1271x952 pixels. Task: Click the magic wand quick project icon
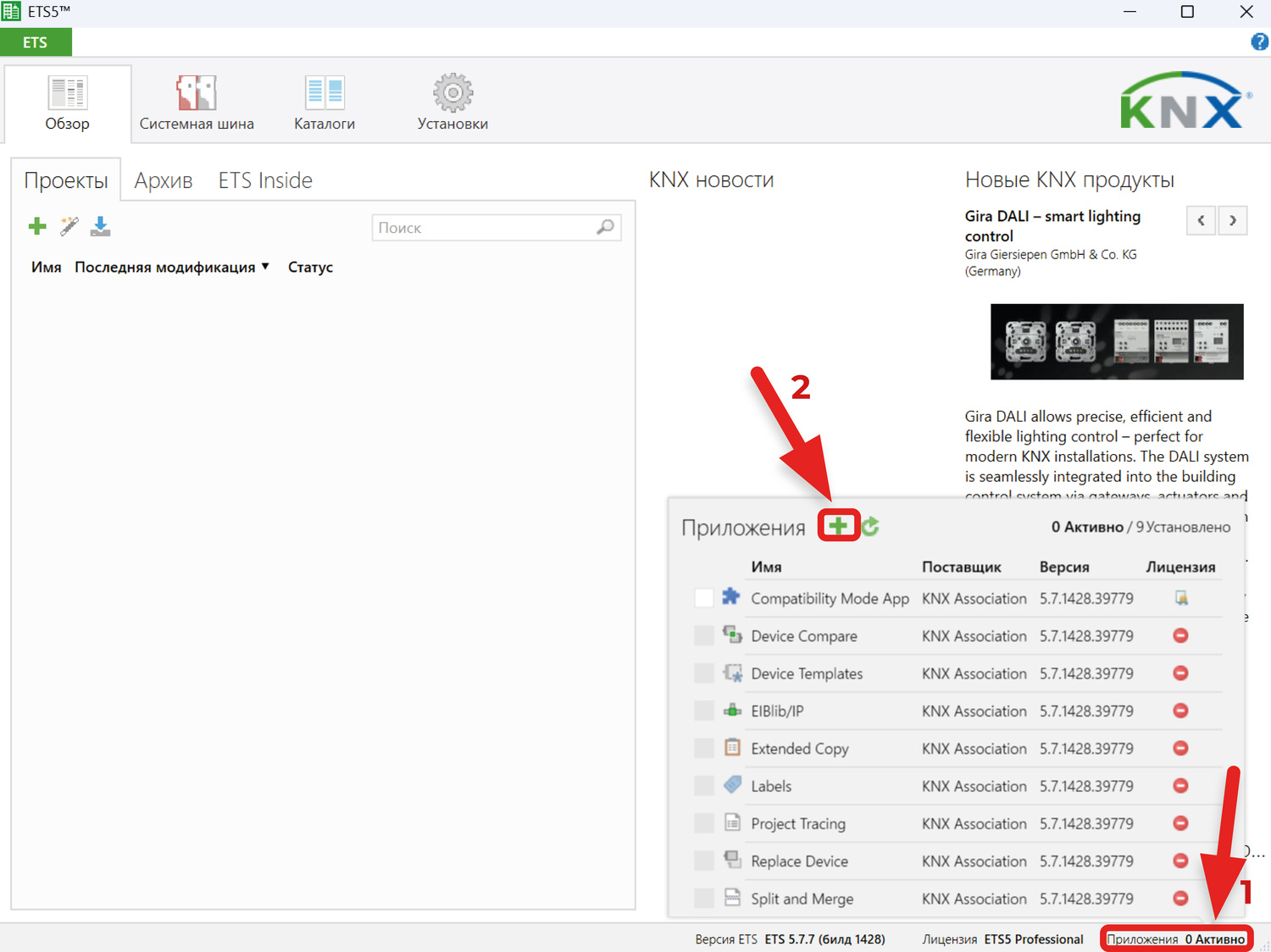tap(69, 226)
